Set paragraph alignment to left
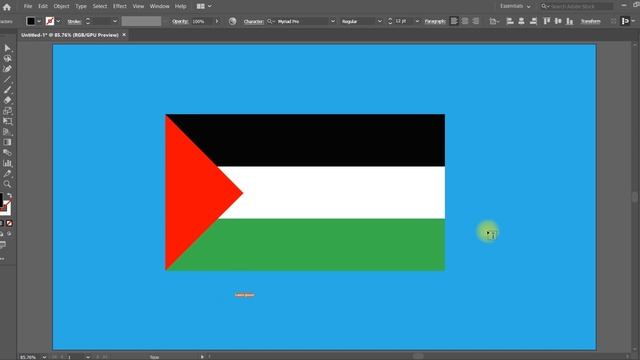This screenshot has width=640, height=360. point(454,21)
